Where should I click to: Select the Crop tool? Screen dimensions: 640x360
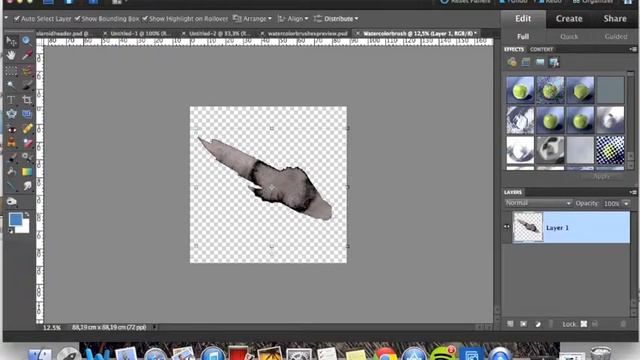[x=27, y=100]
